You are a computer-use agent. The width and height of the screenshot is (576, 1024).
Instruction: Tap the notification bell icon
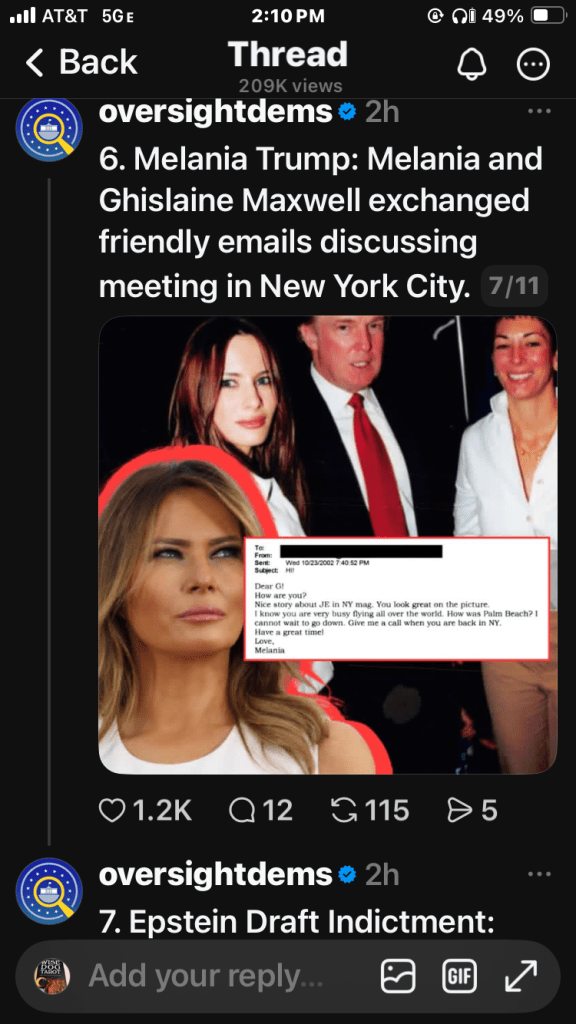pyautogui.click(x=472, y=64)
